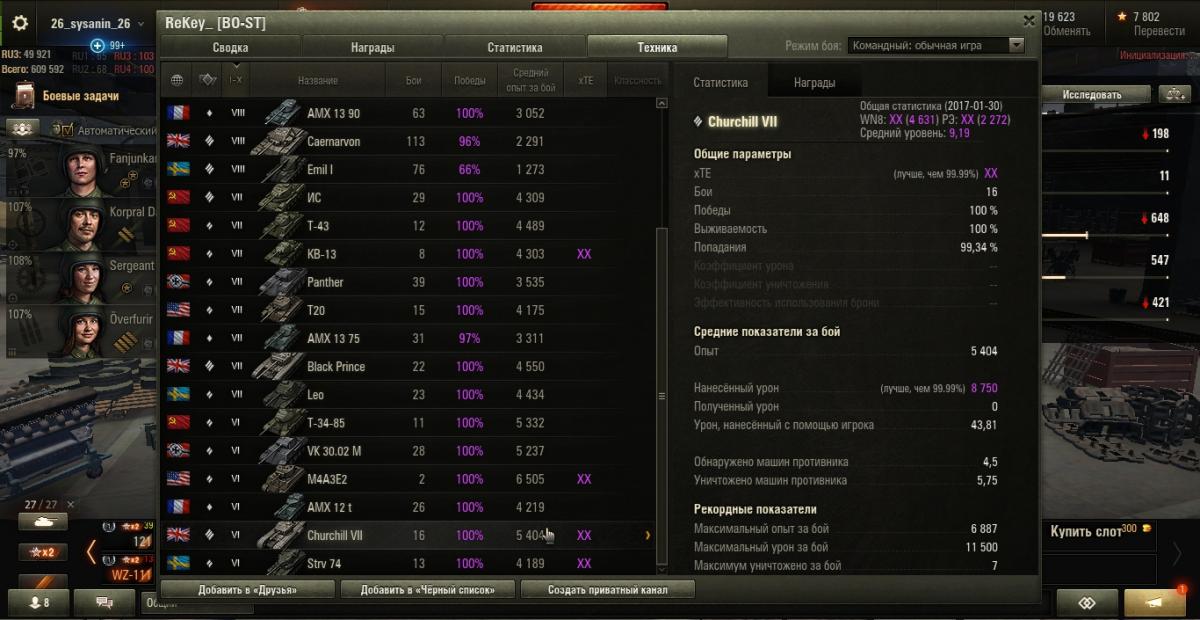This screenshot has width=1200, height=620.
Task: Open the chat channels speech-bubble icon
Action: coord(105,602)
